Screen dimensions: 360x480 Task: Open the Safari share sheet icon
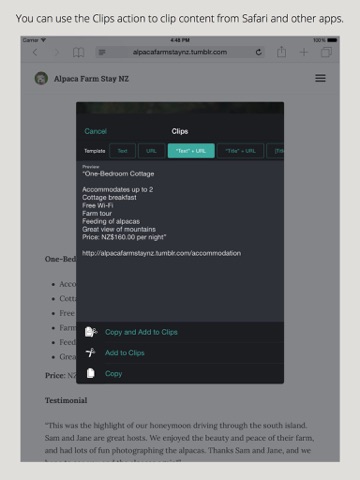281,52
